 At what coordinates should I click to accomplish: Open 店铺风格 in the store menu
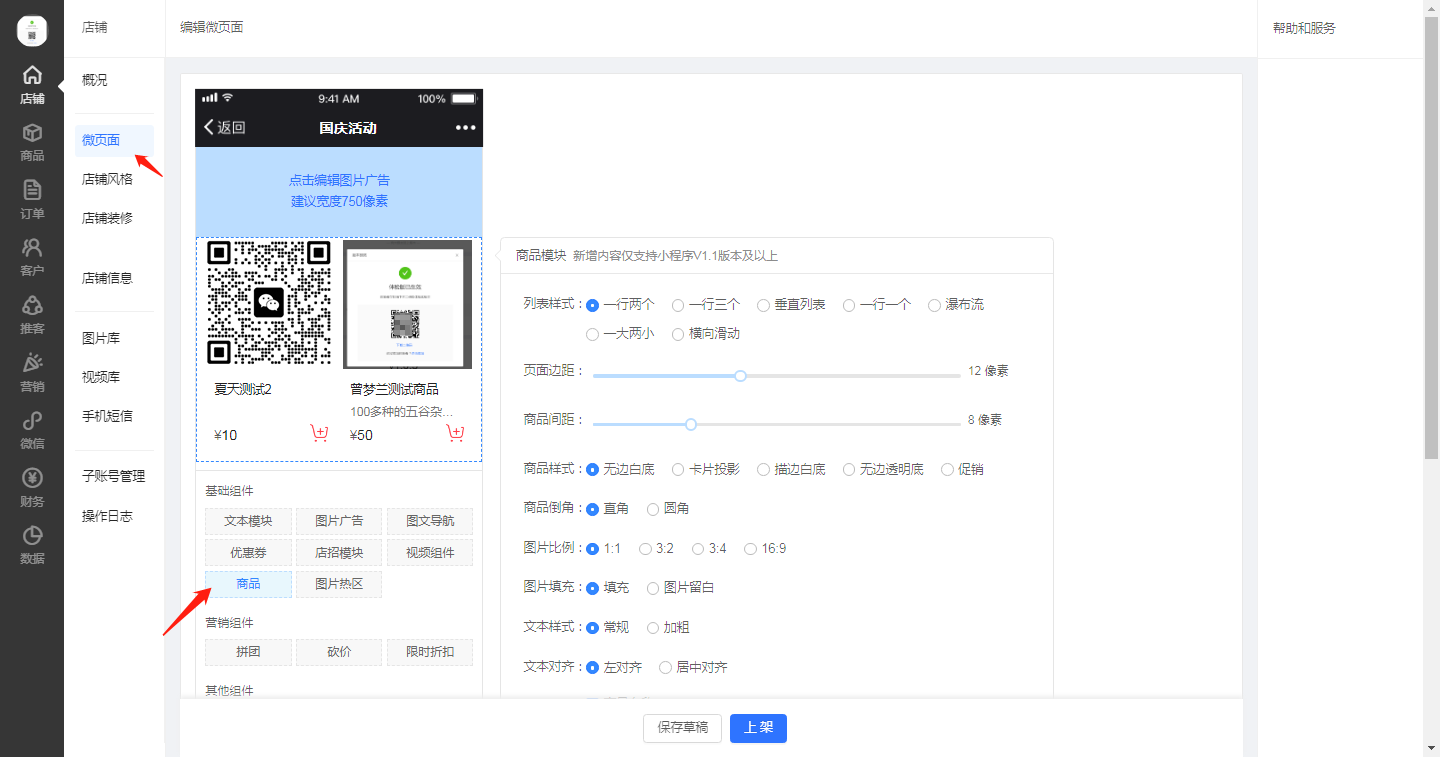coord(107,179)
